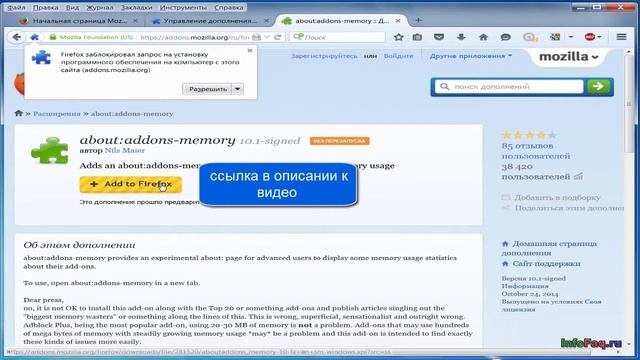Open the URL bar history dropdown
This screenshot has width=640, height=360.
coord(267,37)
